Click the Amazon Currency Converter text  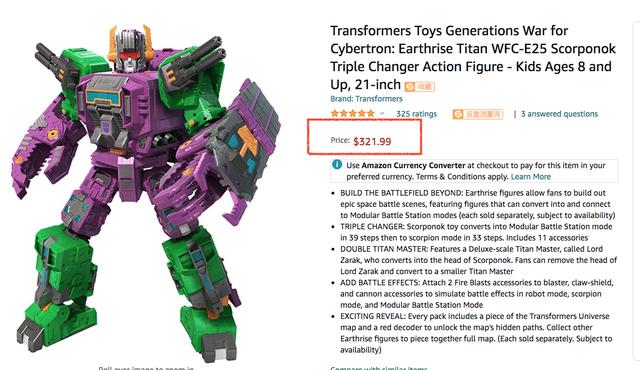pos(413,165)
